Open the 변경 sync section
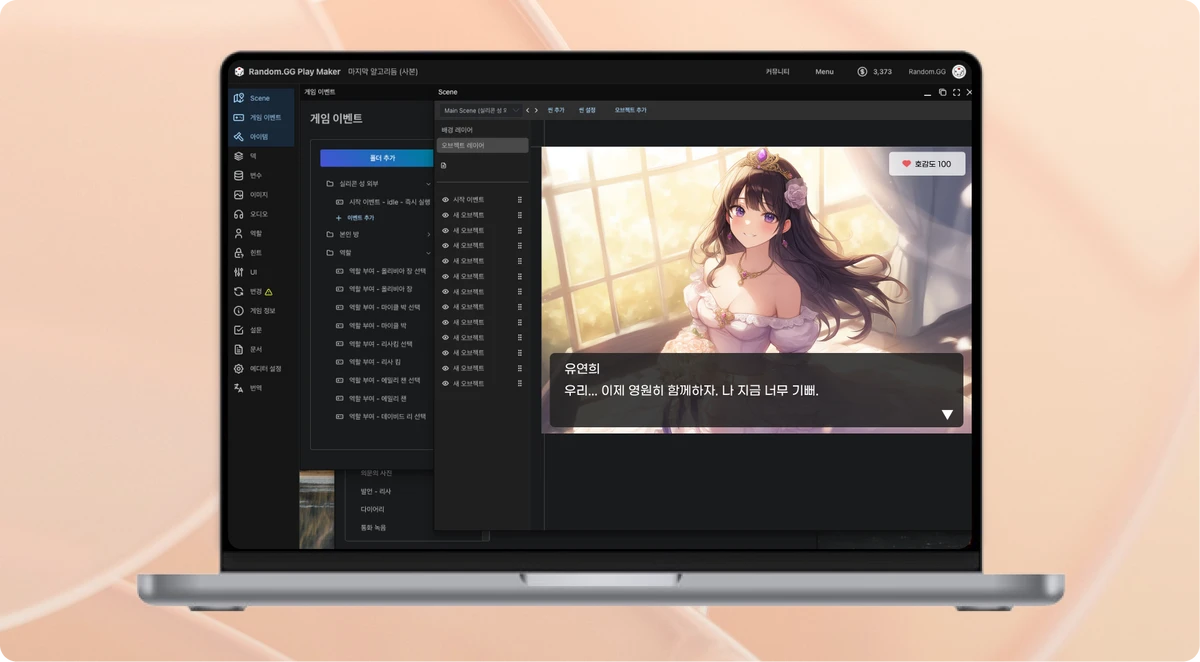Image resolution: width=1200 pixels, height=662 pixels. 248,291
